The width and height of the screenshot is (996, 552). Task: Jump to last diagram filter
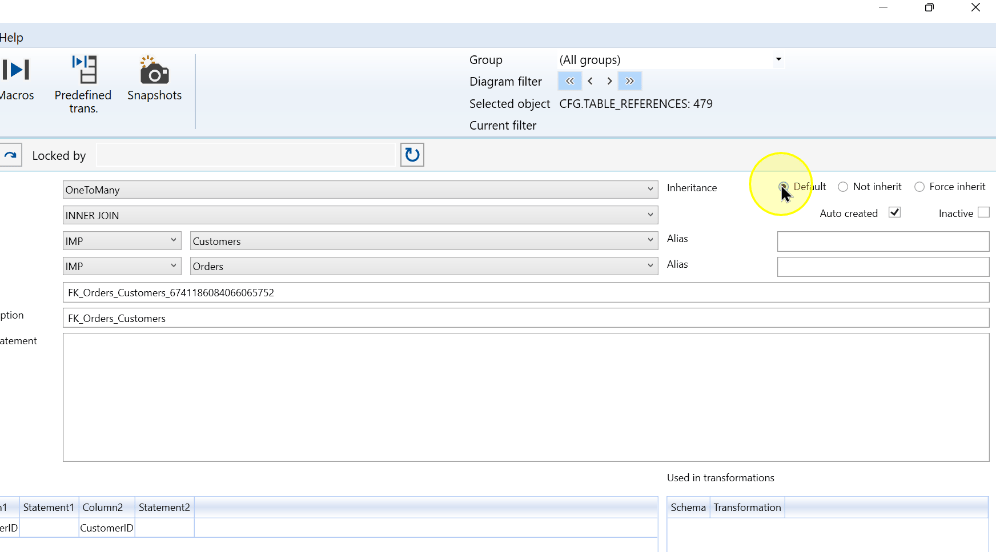coord(629,81)
